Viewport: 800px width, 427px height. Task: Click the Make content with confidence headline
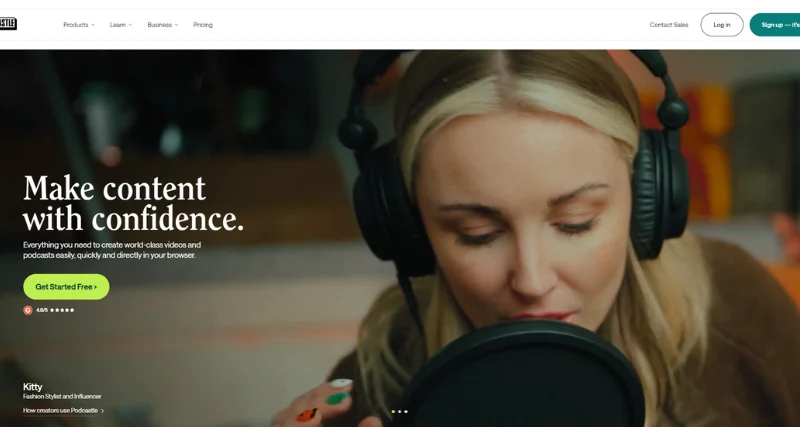click(x=133, y=203)
